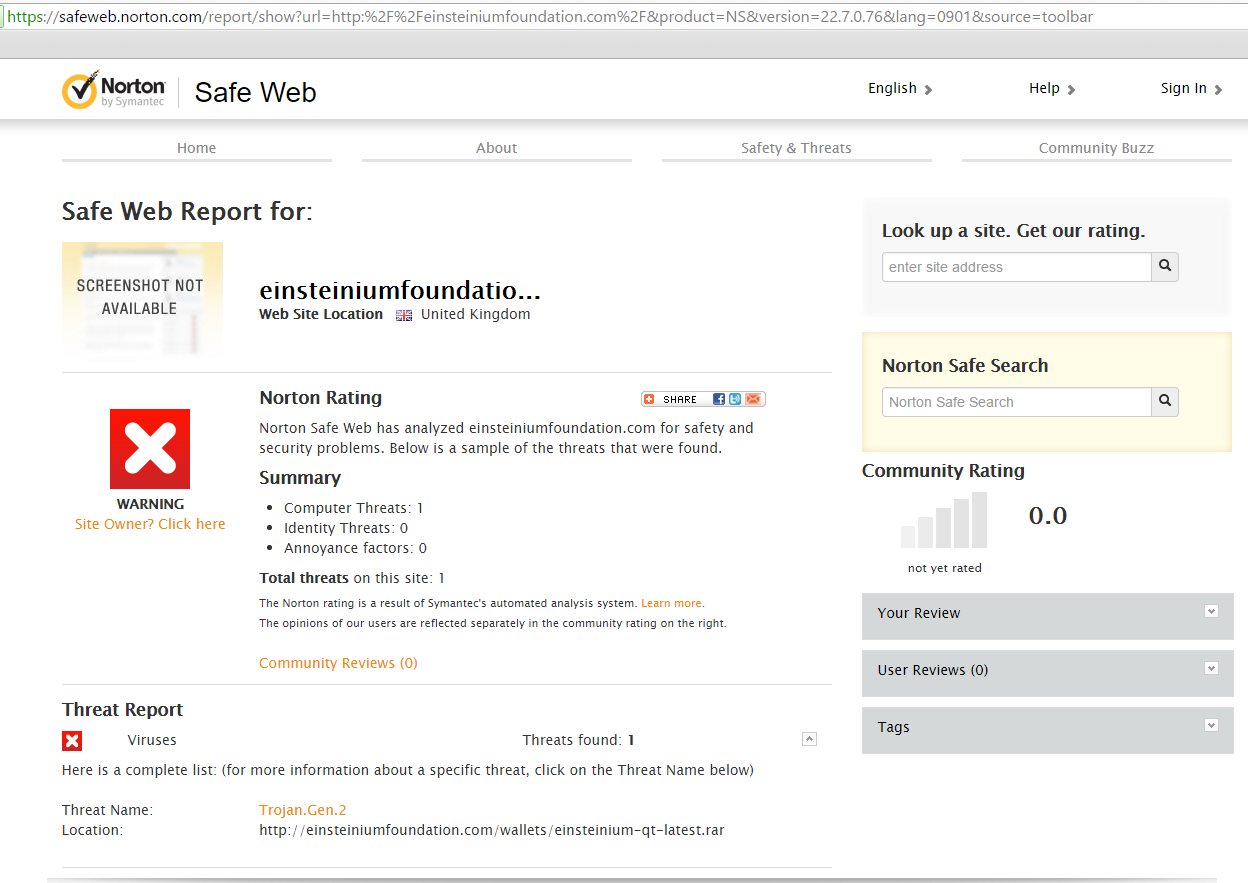Expand the Your Review panel

[1211, 611]
